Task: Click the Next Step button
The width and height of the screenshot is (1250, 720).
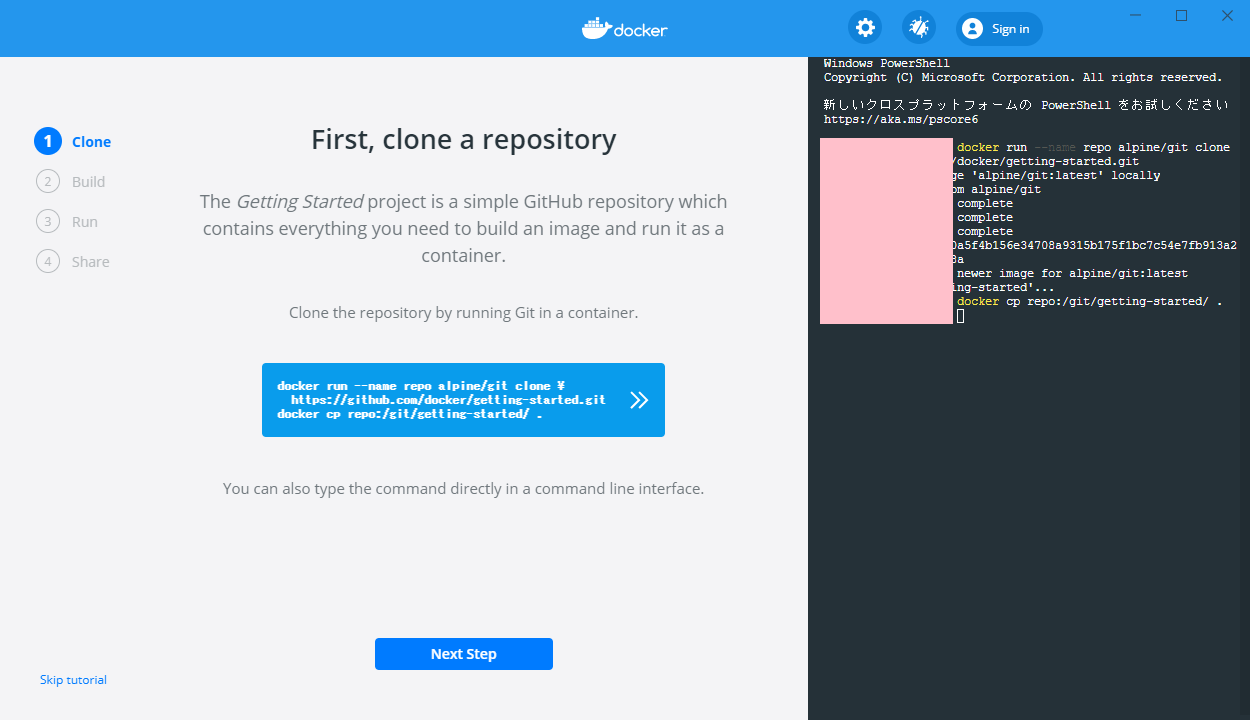Action: [x=464, y=654]
